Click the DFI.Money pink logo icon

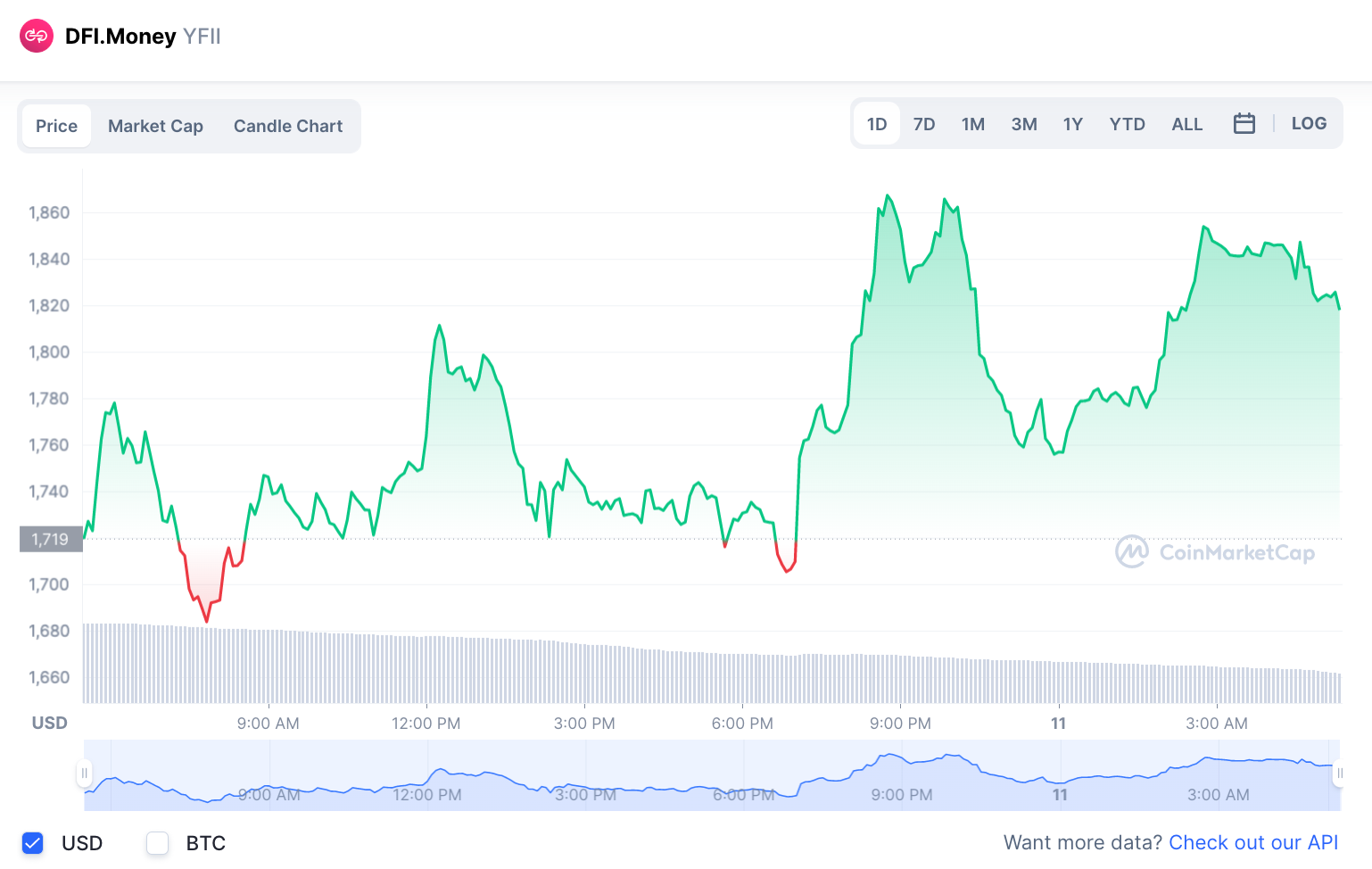click(x=37, y=36)
